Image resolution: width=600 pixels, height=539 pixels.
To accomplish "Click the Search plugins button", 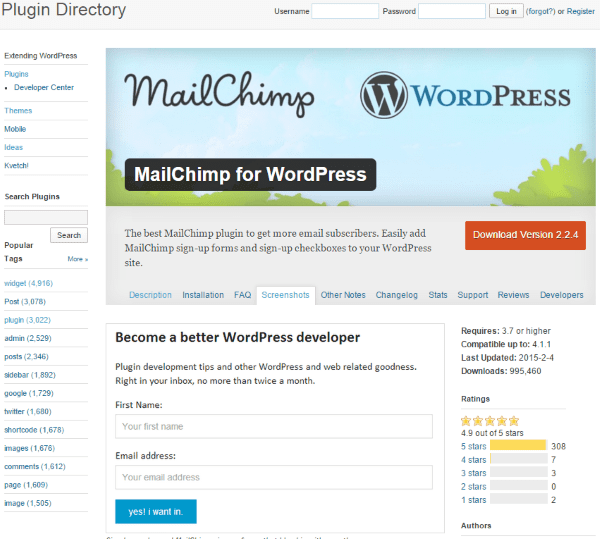I will (x=69, y=235).
